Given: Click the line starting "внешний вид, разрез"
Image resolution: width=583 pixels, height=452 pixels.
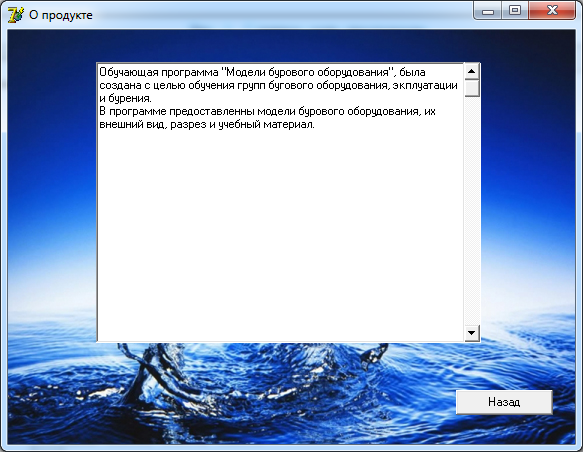Looking at the screenshot, I should pos(207,124).
